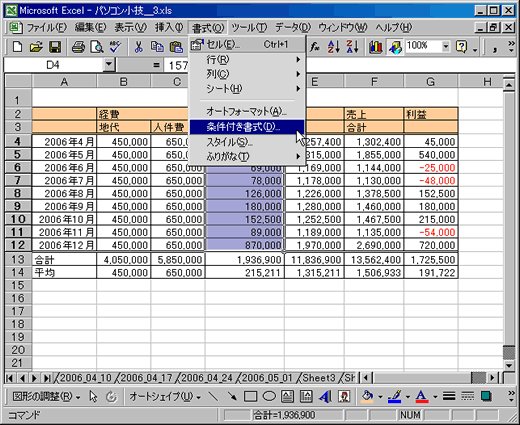This screenshot has width=520, height=425.
Task: Expand the Name Box dropdown arrow
Action: (109, 65)
